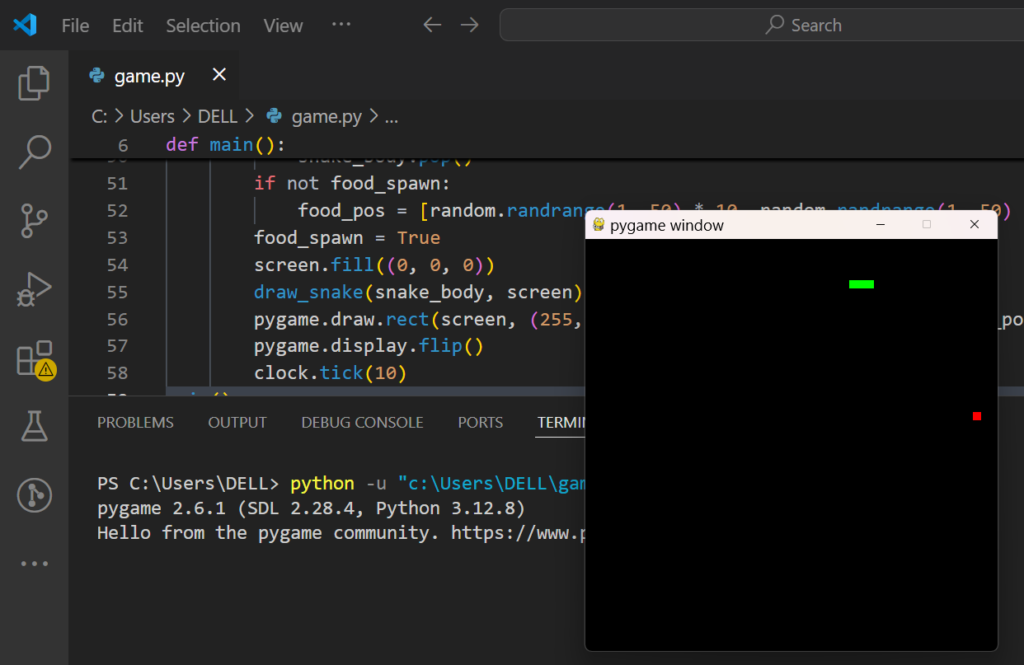The image size is (1024, 665).
Task: Open the Run and Debug view
Action: pyautogui.click(x=34, y=289)
